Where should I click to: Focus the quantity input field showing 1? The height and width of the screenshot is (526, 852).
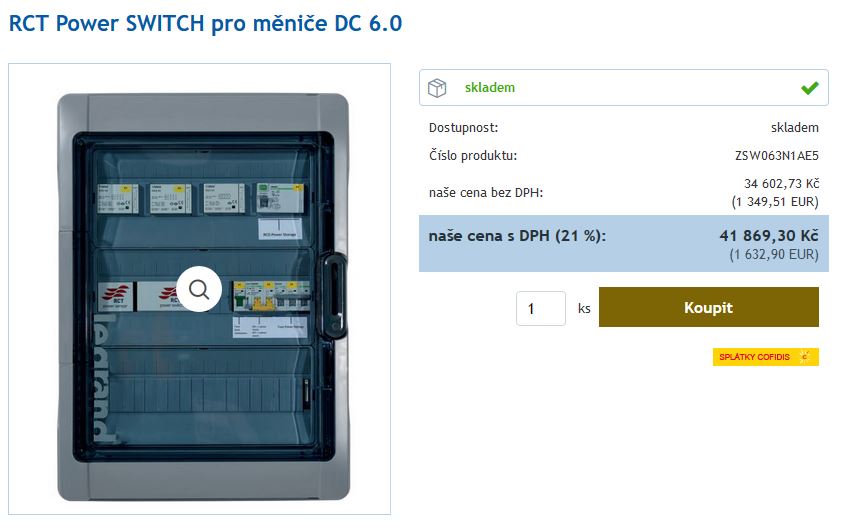point(541,309)
